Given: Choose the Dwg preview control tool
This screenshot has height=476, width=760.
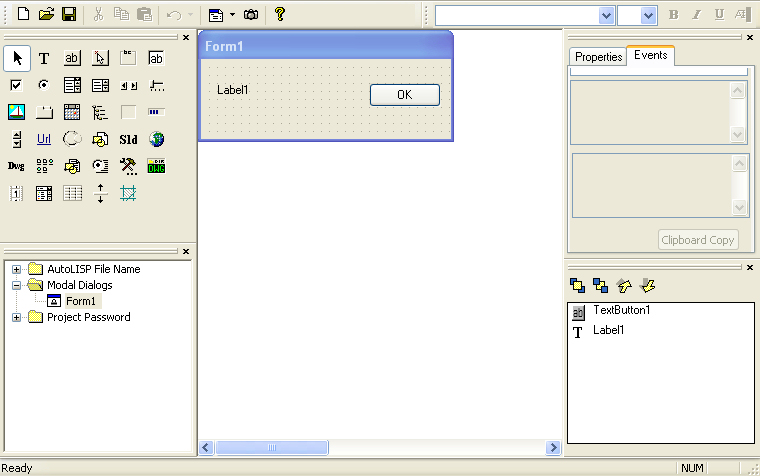Looking at the screenshot, I should coord(16,166).
